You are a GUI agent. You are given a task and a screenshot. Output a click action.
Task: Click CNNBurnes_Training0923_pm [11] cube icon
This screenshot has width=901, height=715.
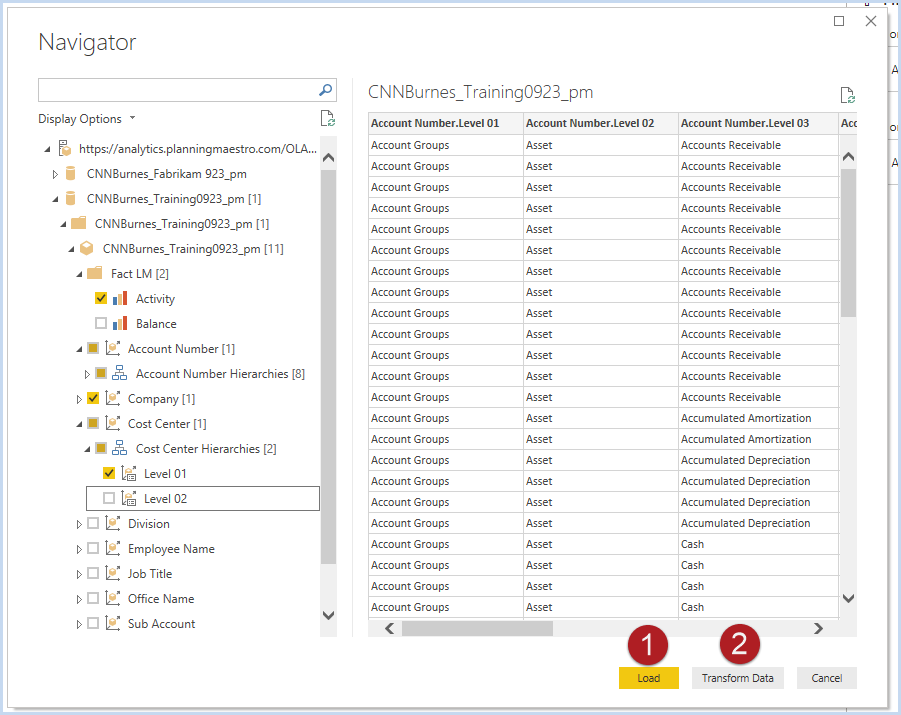(86, 248)
